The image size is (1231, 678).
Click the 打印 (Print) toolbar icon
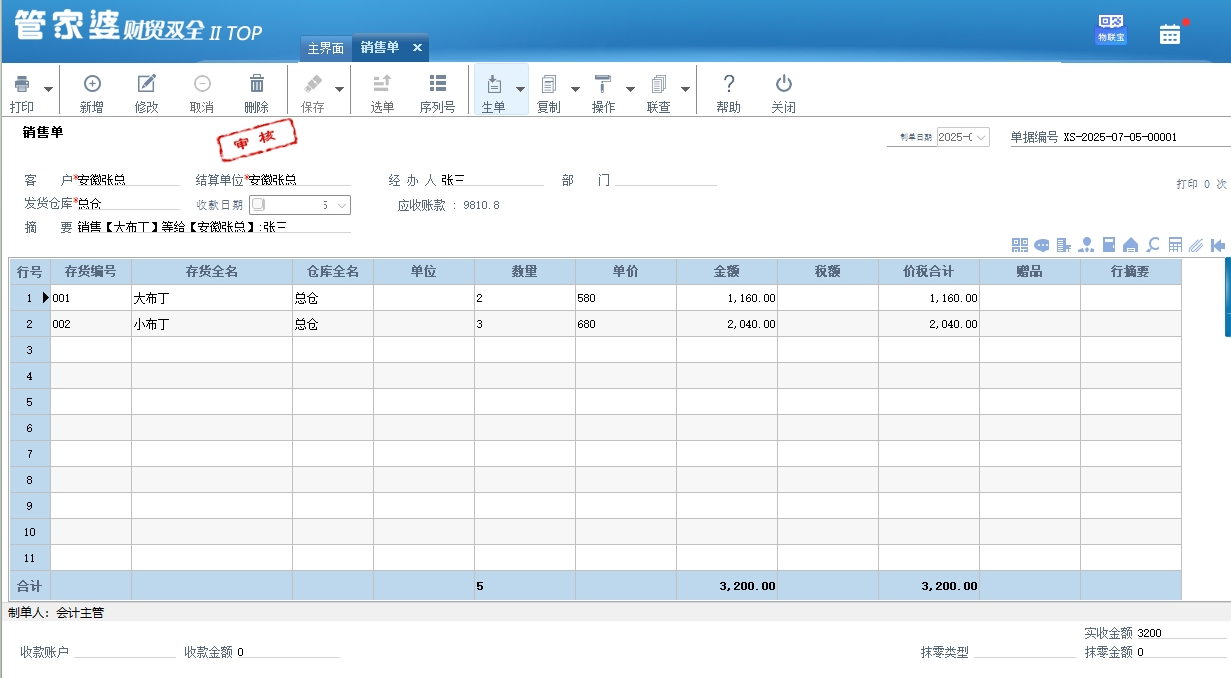point(22,84)
